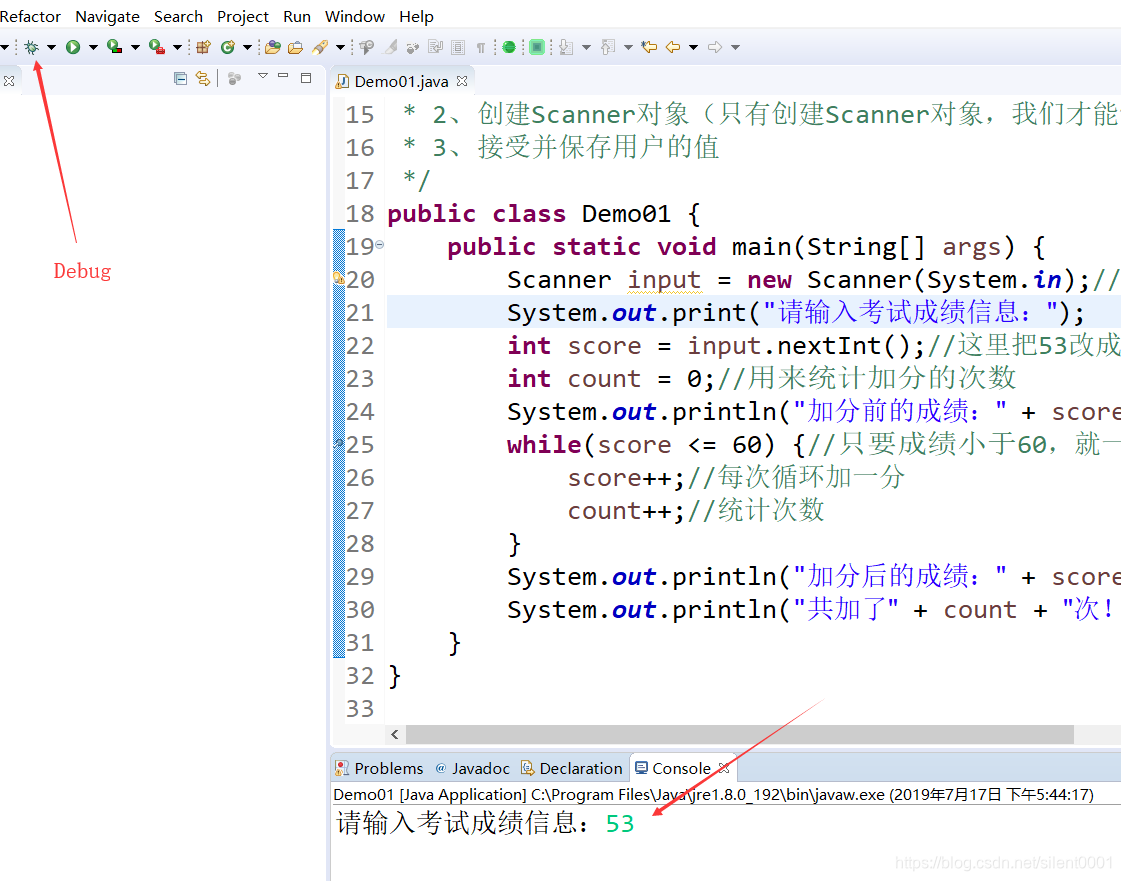The image size is (1121, 881).
Task: Click the Previous Annotation icon
Action: [608, 47]
